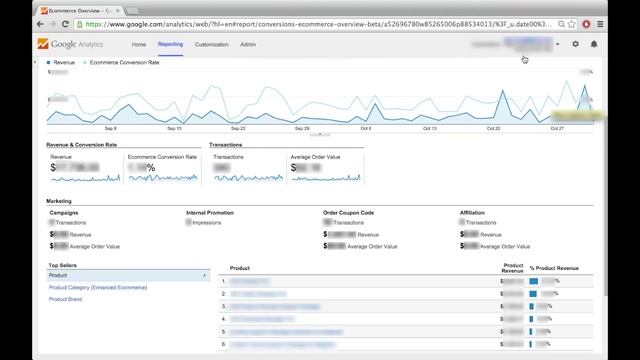
Task: Click the Ecommerce Conversion Rate legend dot
Action: click(85, 62)
